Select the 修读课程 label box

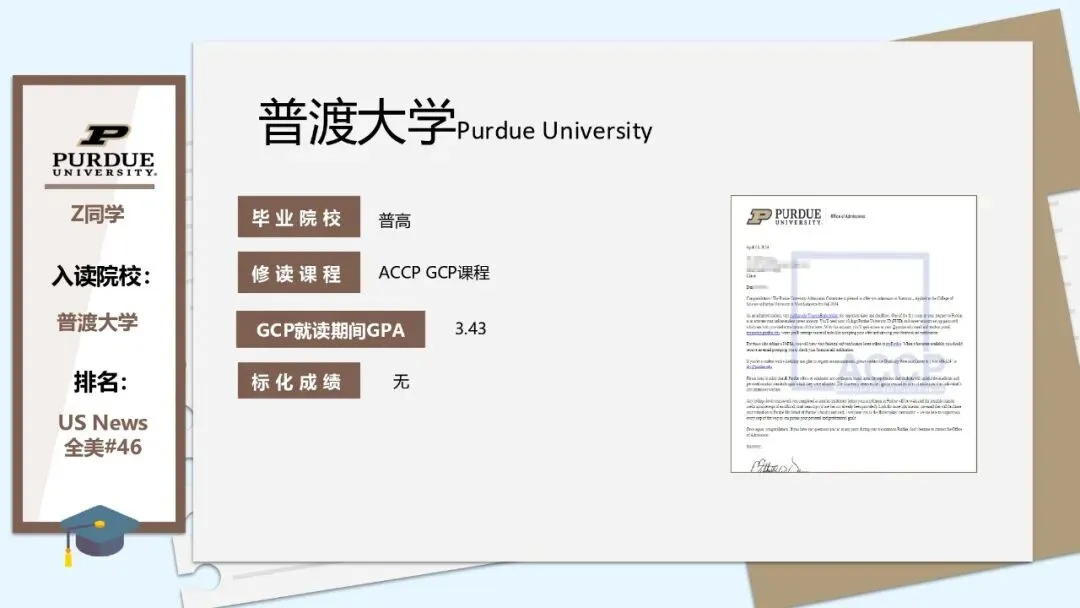coord(299,273)
